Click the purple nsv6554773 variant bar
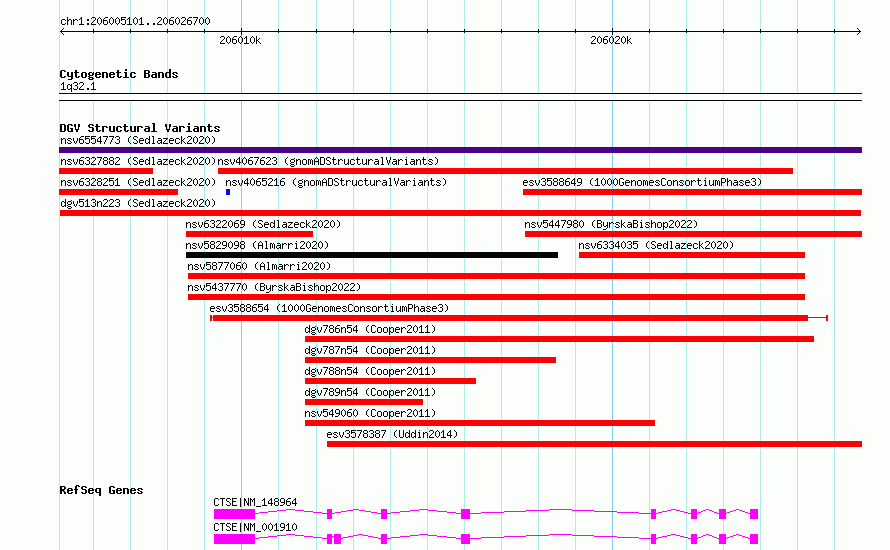The height and width of the screenshot is (550, 890). click(x=460, y=150)
